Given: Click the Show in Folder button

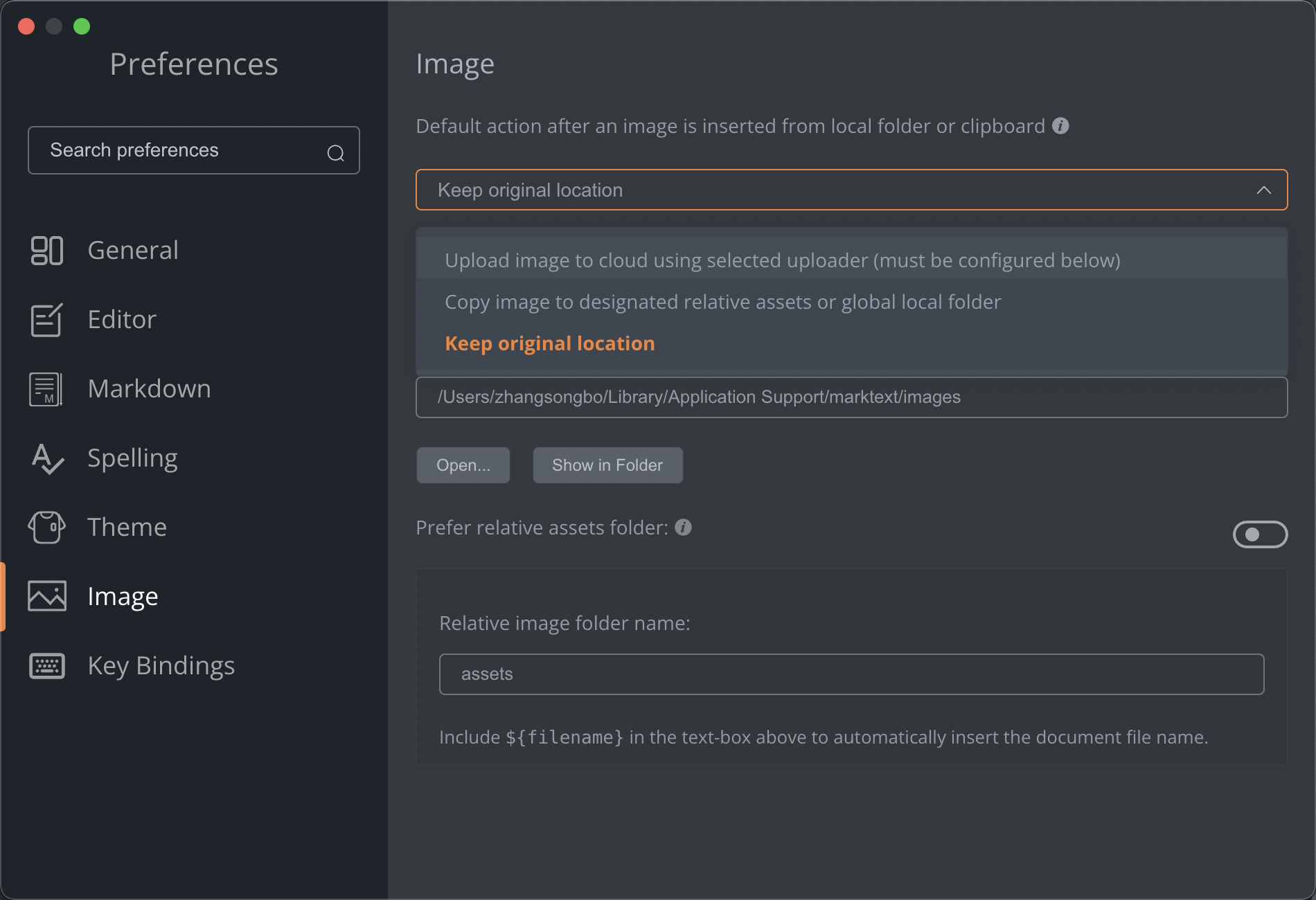Looking at the screenshot, I should point(607,465).
